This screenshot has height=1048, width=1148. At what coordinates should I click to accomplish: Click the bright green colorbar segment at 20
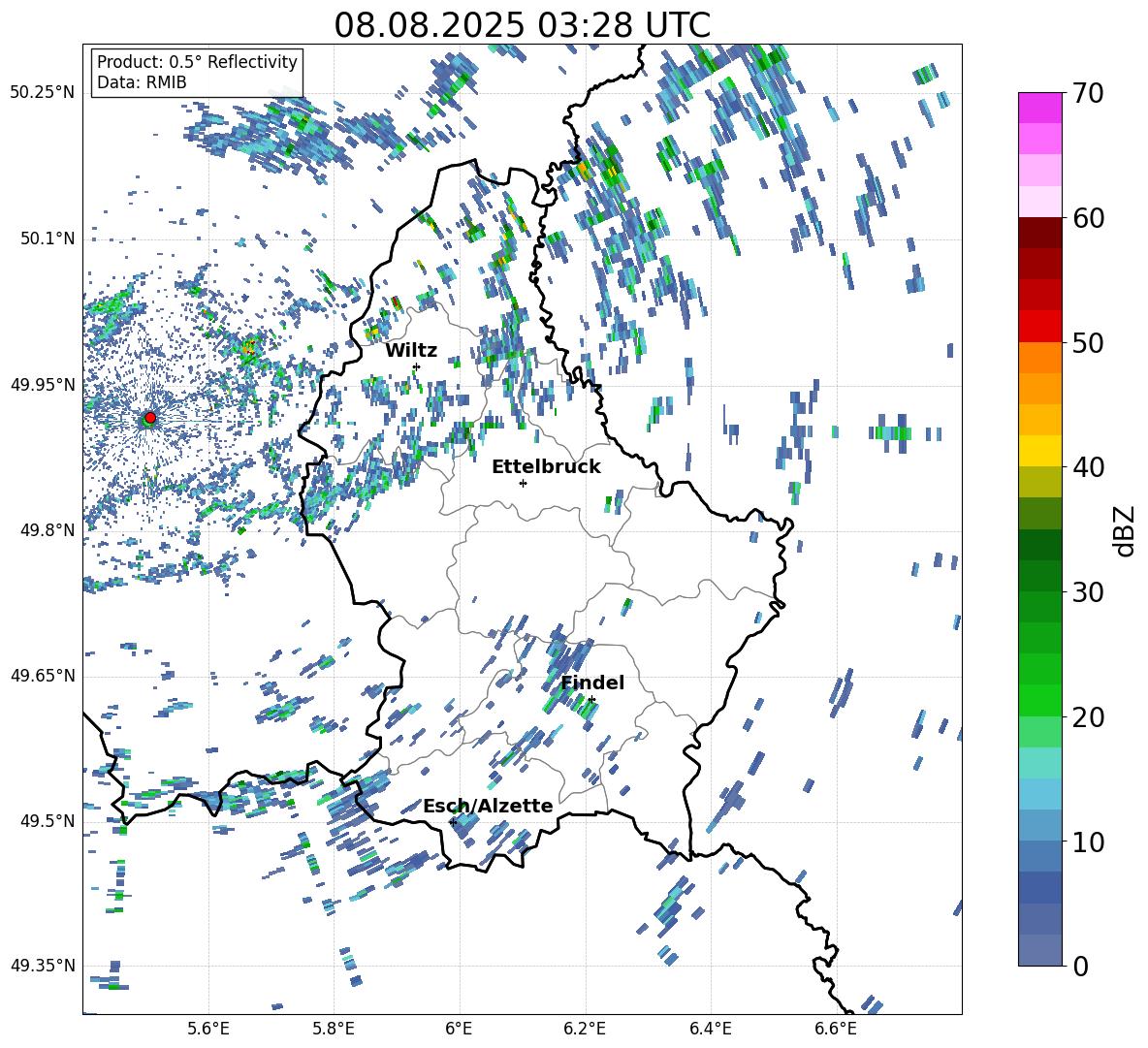(x=1040, y=701)
